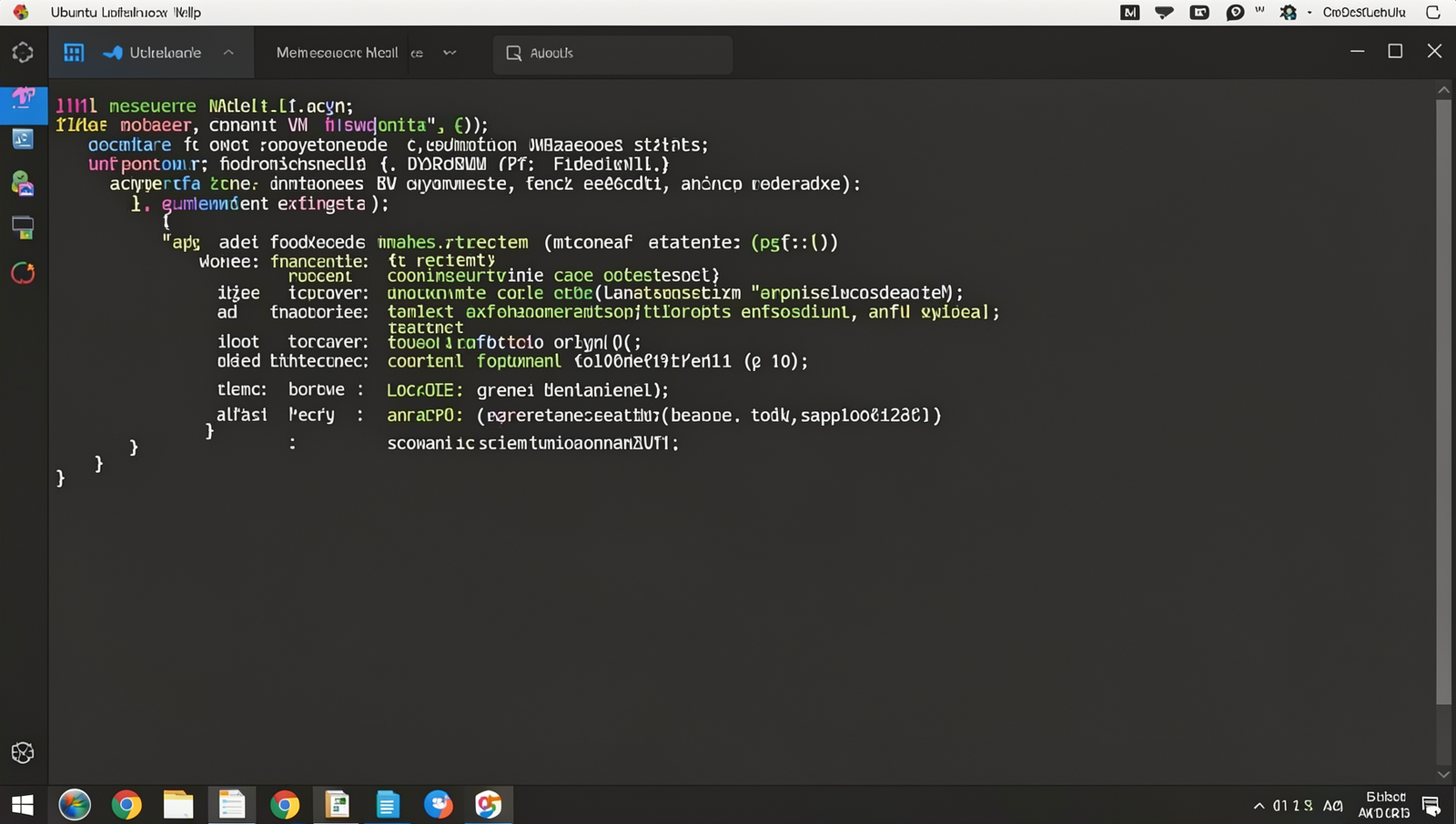Click the red circular refresh sidebar icon
The height and width of the screenshot is (824, 1456).
point(23,273)
